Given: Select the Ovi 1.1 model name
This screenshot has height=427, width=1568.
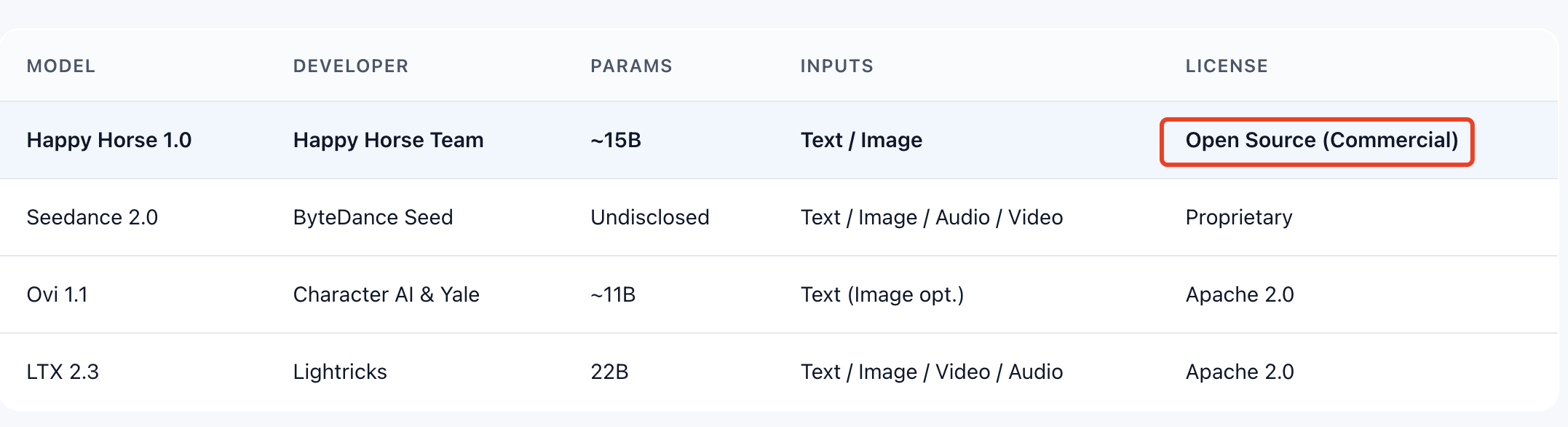Looking at the screenshot, I should [57, 294].
